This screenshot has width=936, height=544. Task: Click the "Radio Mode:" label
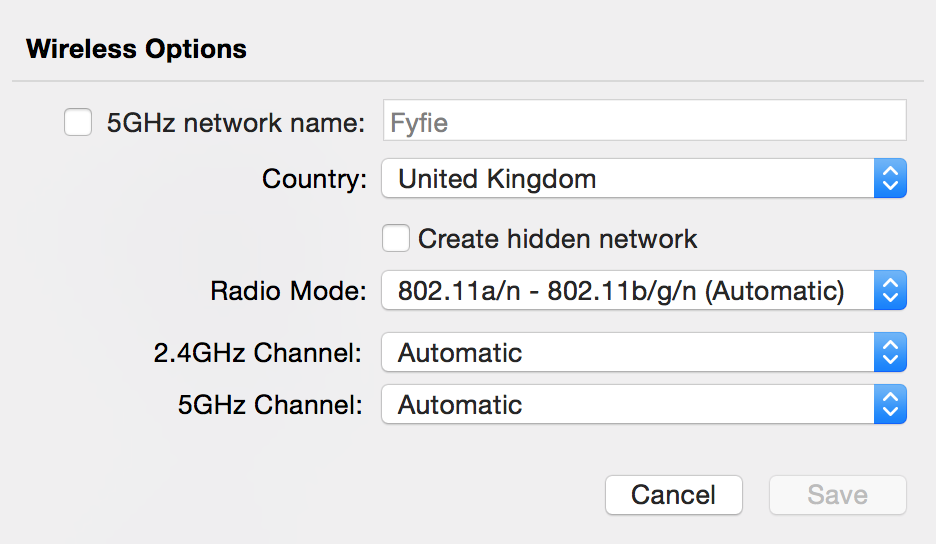[288, 291]
